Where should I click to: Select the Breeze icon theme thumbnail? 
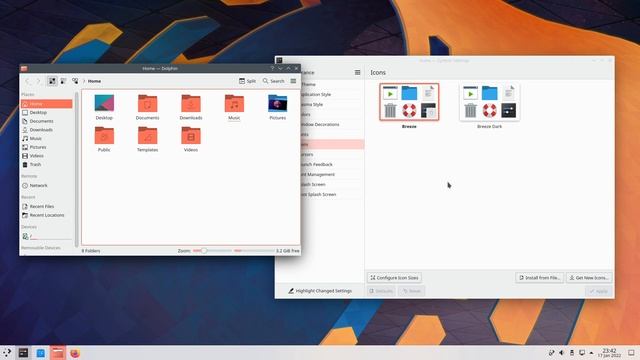point(409,102)
